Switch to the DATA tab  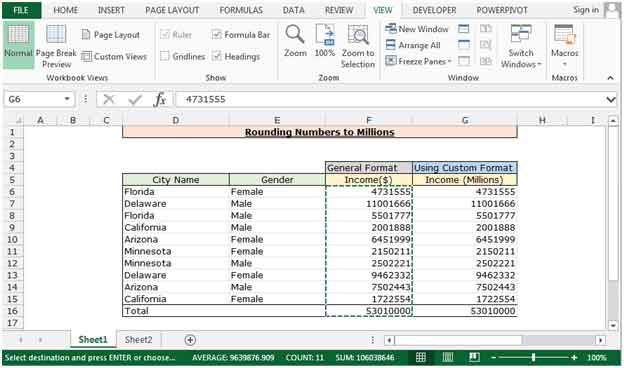point(294,10)
